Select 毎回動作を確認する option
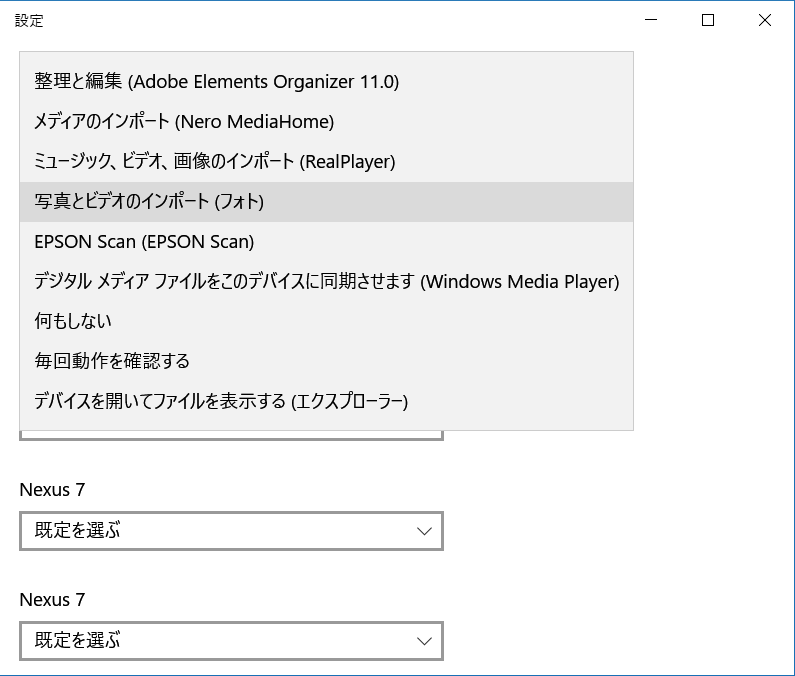This screenshot has width=795, height=676. pos(327,362)
